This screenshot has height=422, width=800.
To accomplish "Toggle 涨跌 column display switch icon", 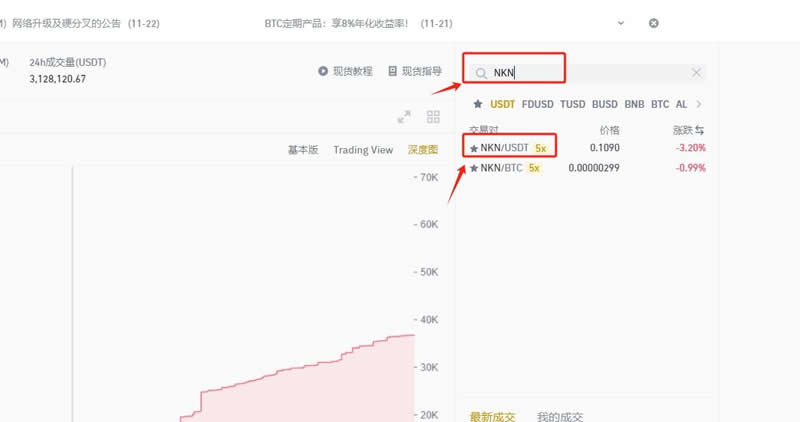I will [700, 130].
